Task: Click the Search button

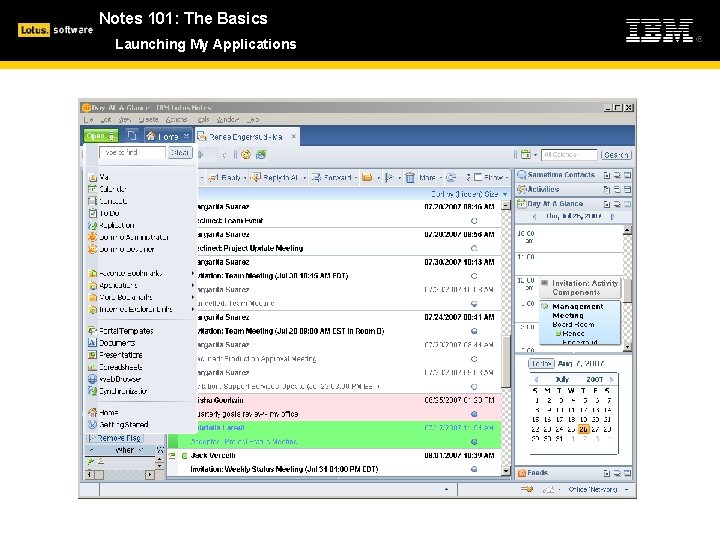Action: (x=616, y=155)
